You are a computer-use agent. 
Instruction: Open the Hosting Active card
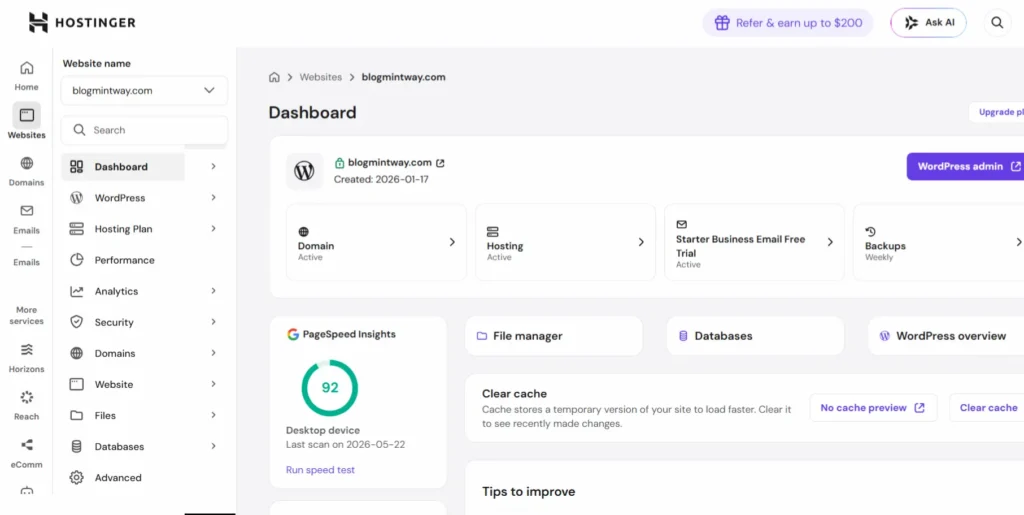[565, 242]
